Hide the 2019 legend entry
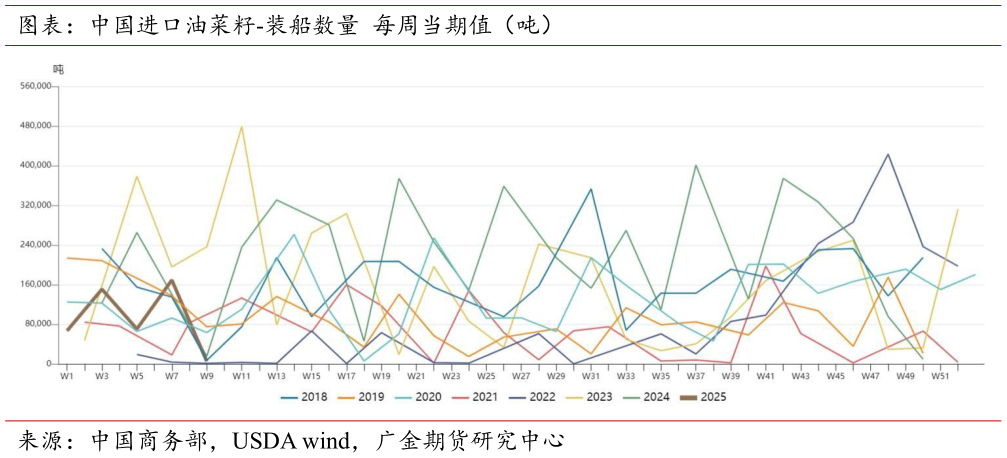This screenshot has width=1007, height=458. coord(362,397)
